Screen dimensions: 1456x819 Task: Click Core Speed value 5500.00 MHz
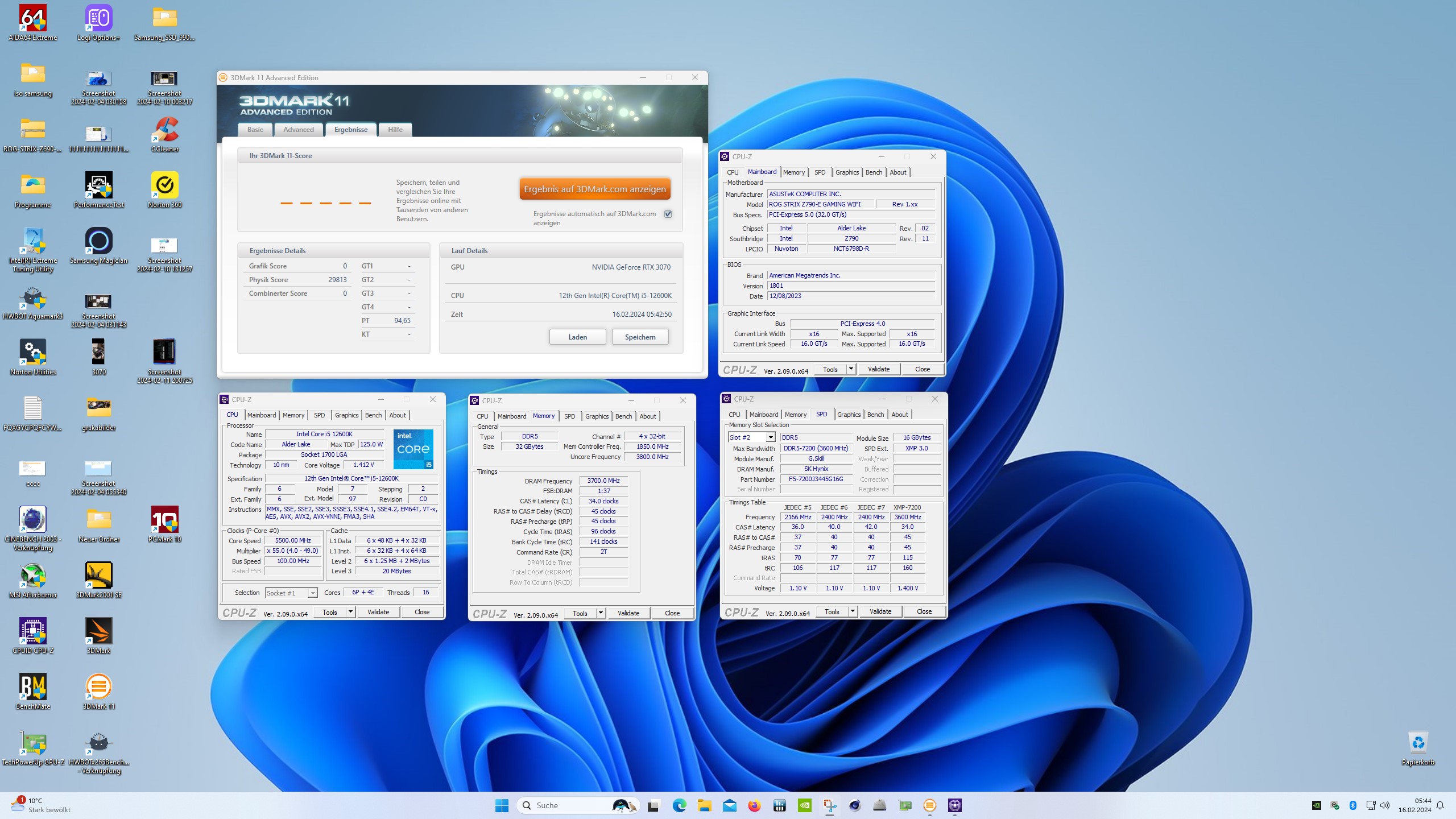coord(293,541)
